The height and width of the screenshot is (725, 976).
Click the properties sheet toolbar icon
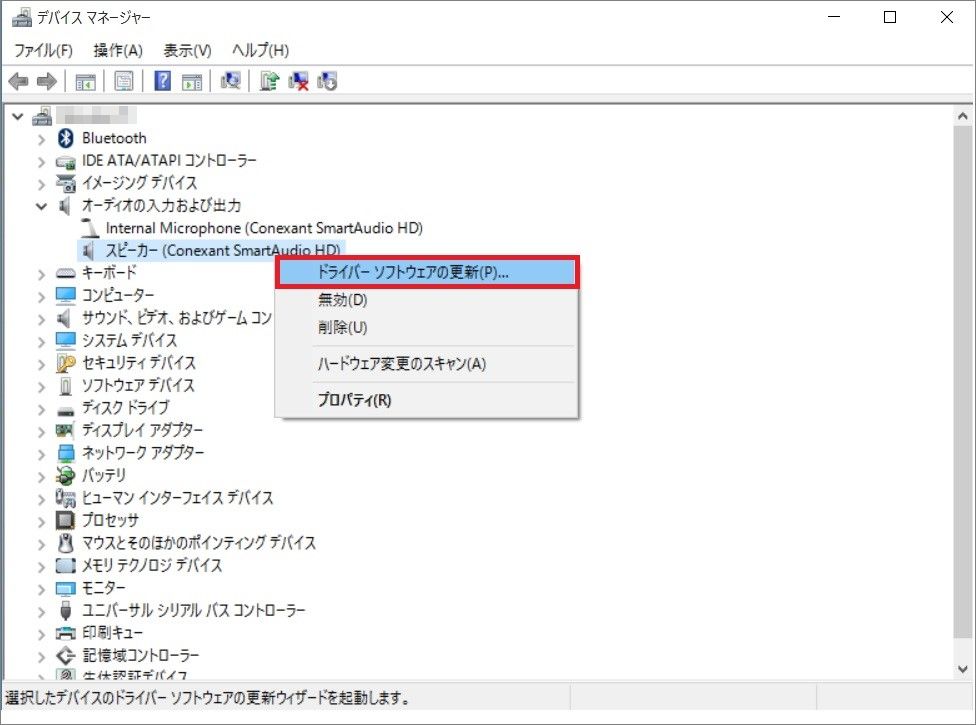coord(124,82)
